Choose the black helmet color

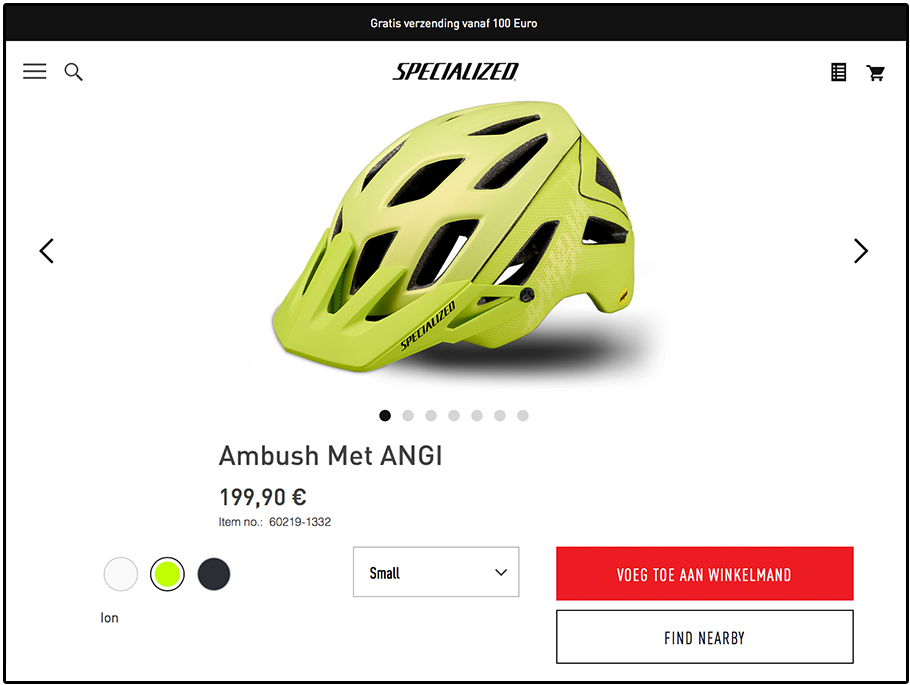click(214, 574)
